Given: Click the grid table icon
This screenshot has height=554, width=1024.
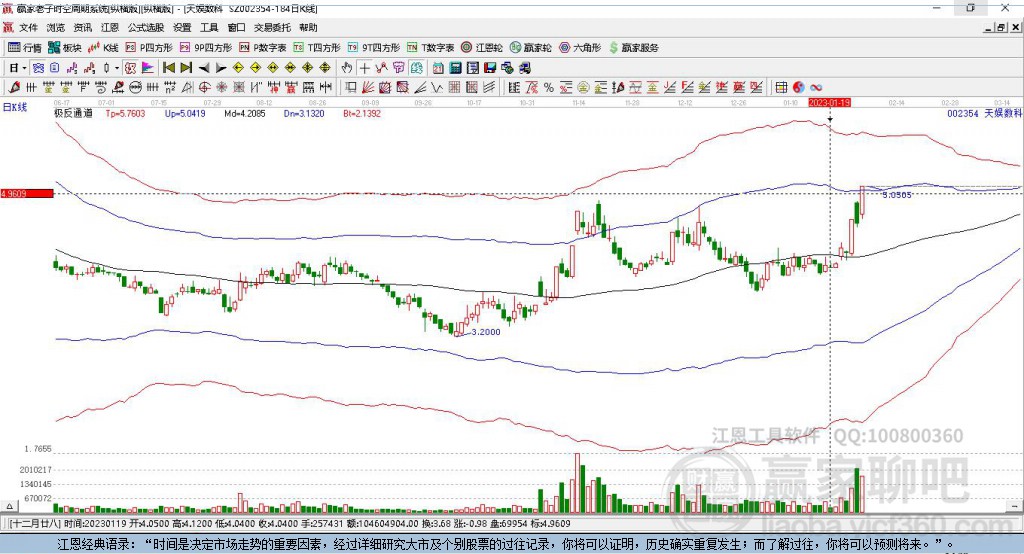Looking at the screenshot, I should tap(781, 88).
